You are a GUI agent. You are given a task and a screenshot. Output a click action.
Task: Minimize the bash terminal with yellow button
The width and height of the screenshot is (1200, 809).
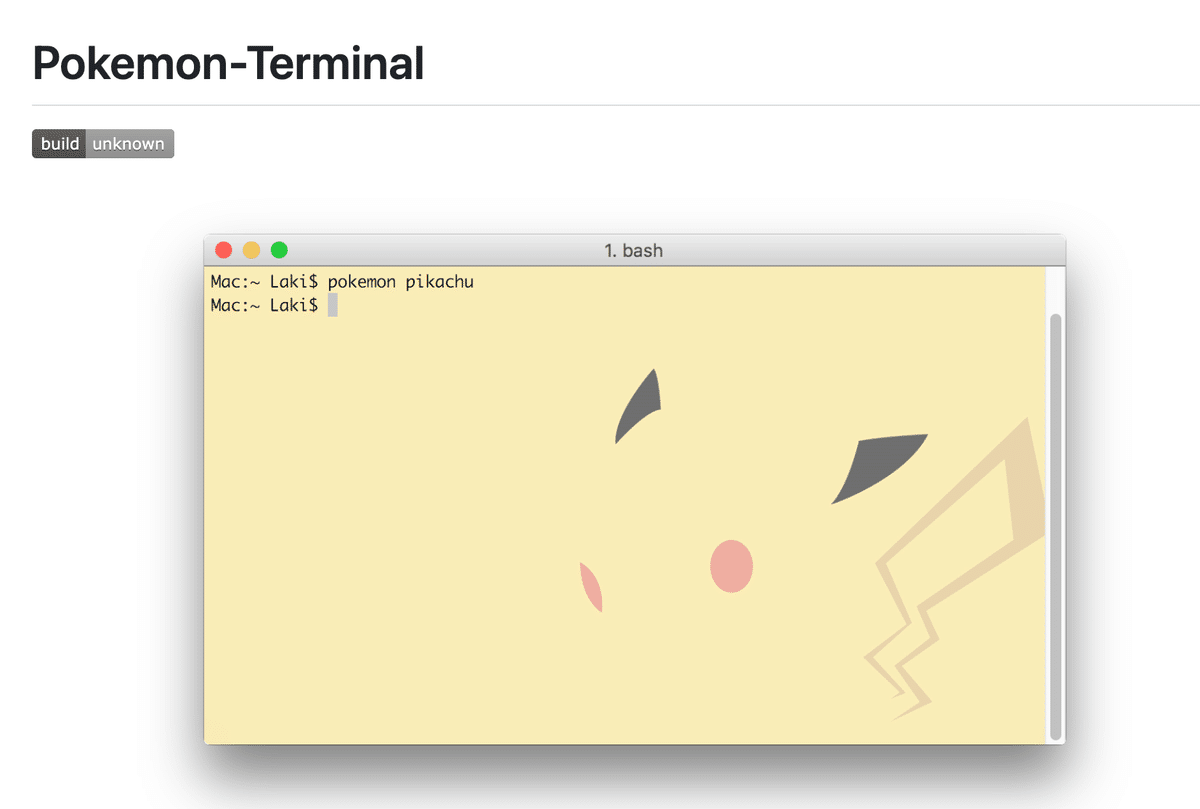point(252,250)
